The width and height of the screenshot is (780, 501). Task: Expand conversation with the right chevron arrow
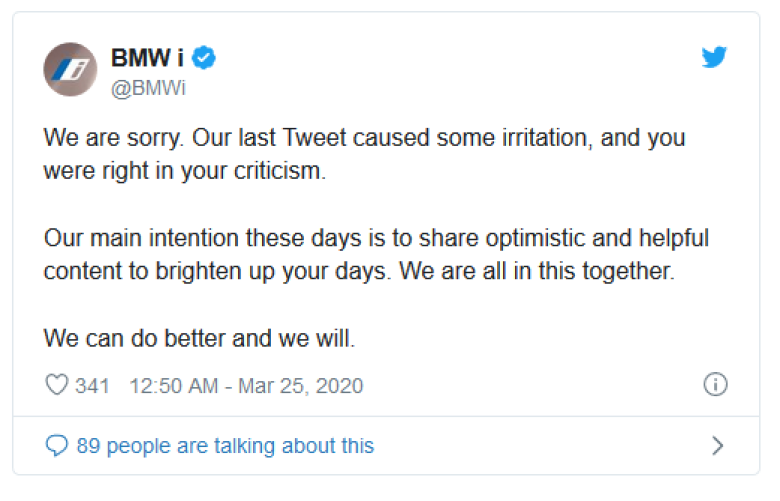(717, 446)
